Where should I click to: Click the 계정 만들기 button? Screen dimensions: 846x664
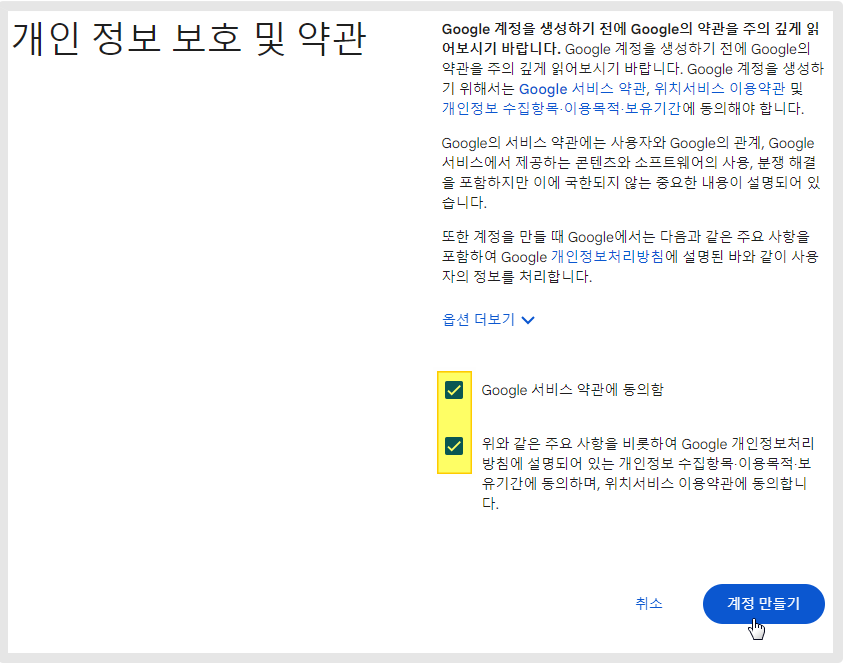coord(763,604)
